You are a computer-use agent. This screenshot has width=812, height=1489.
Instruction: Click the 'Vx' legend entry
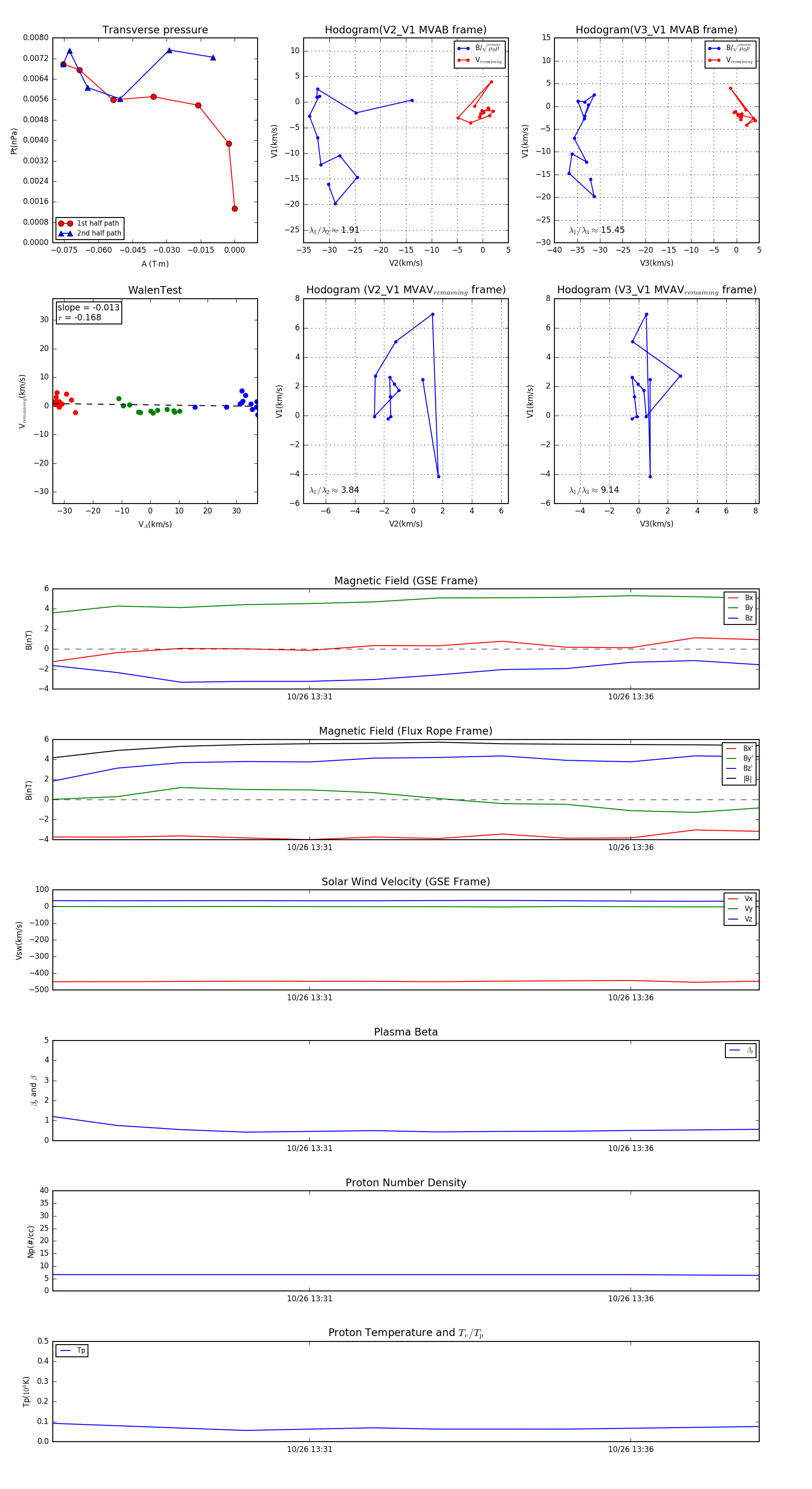pos(740,899)
